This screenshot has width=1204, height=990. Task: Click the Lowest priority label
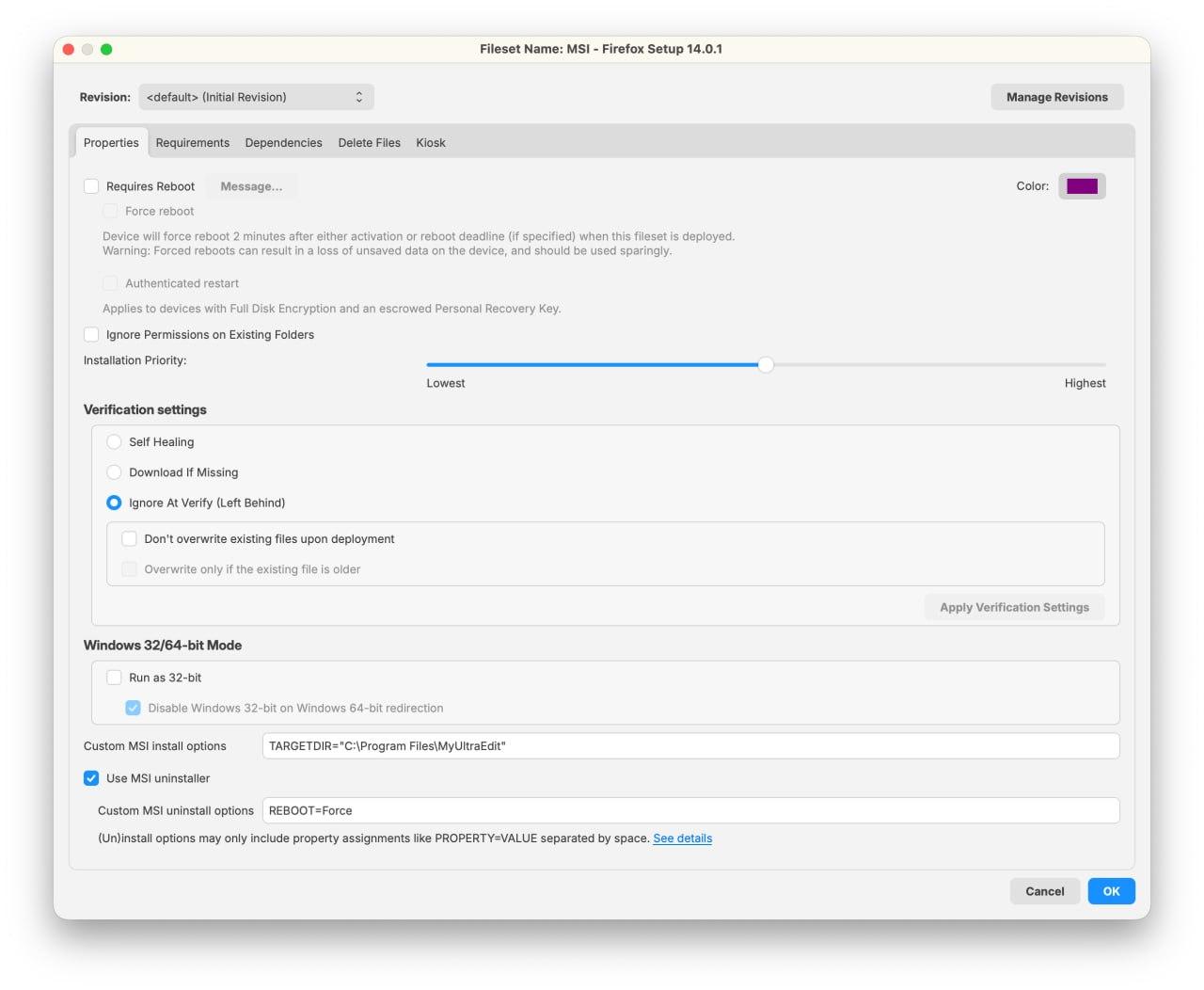(446, 383)
